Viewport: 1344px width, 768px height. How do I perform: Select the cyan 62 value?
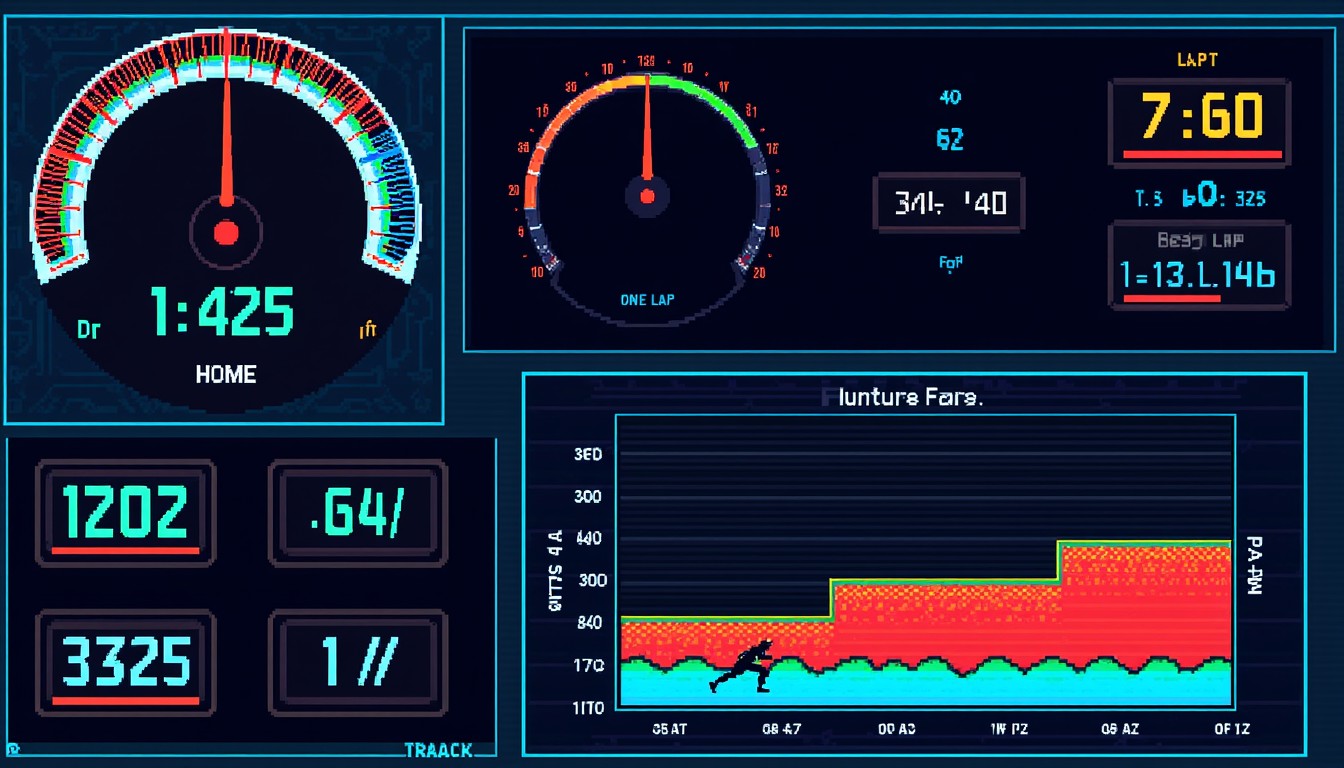[x=950, y=139]
